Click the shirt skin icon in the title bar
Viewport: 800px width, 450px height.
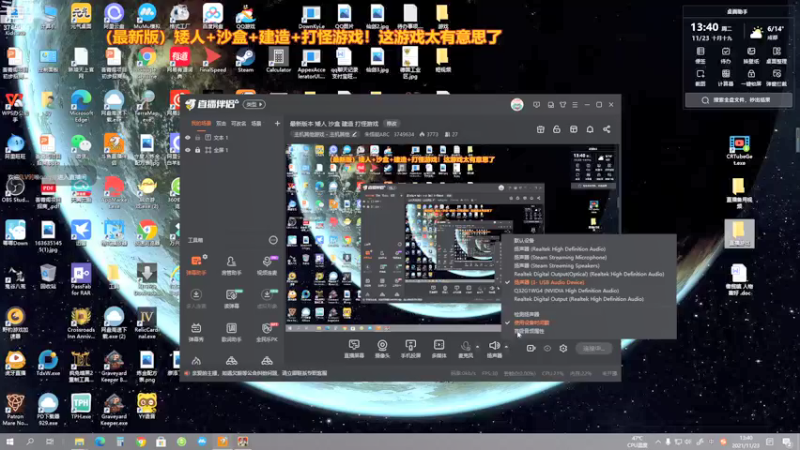point(563,105)
